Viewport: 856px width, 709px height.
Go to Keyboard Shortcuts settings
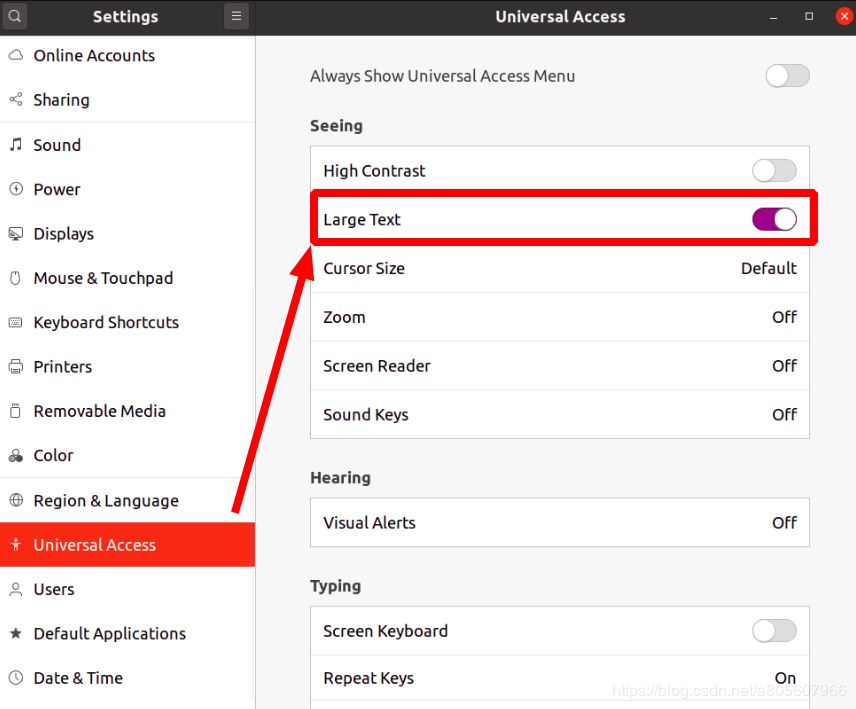coord(106,322)
